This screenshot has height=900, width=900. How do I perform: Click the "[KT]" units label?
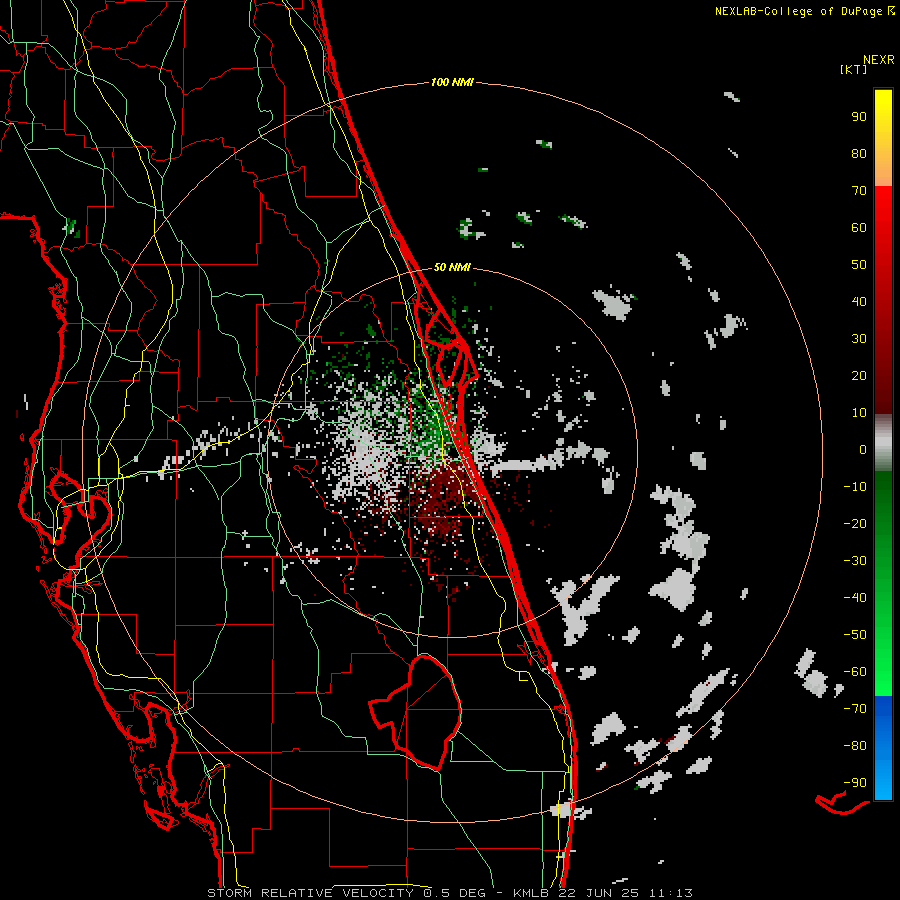point(854,69)
